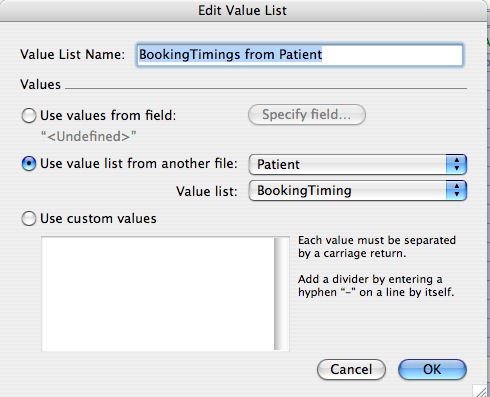
Task: Select Use value list from another file
Action: [29, 164]
